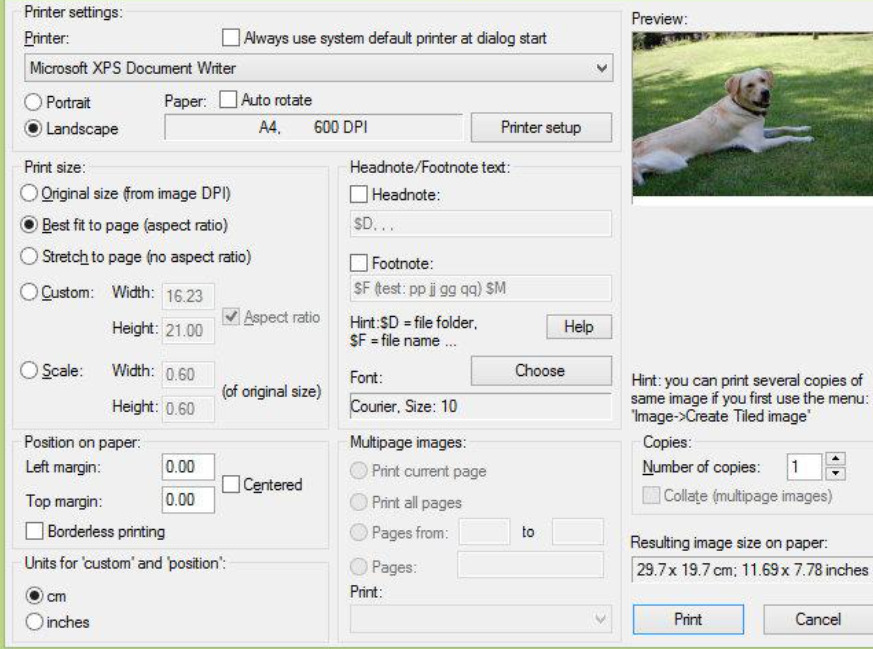Enable Borderless printing
This screenshot has height=649, width=873.
34,531
